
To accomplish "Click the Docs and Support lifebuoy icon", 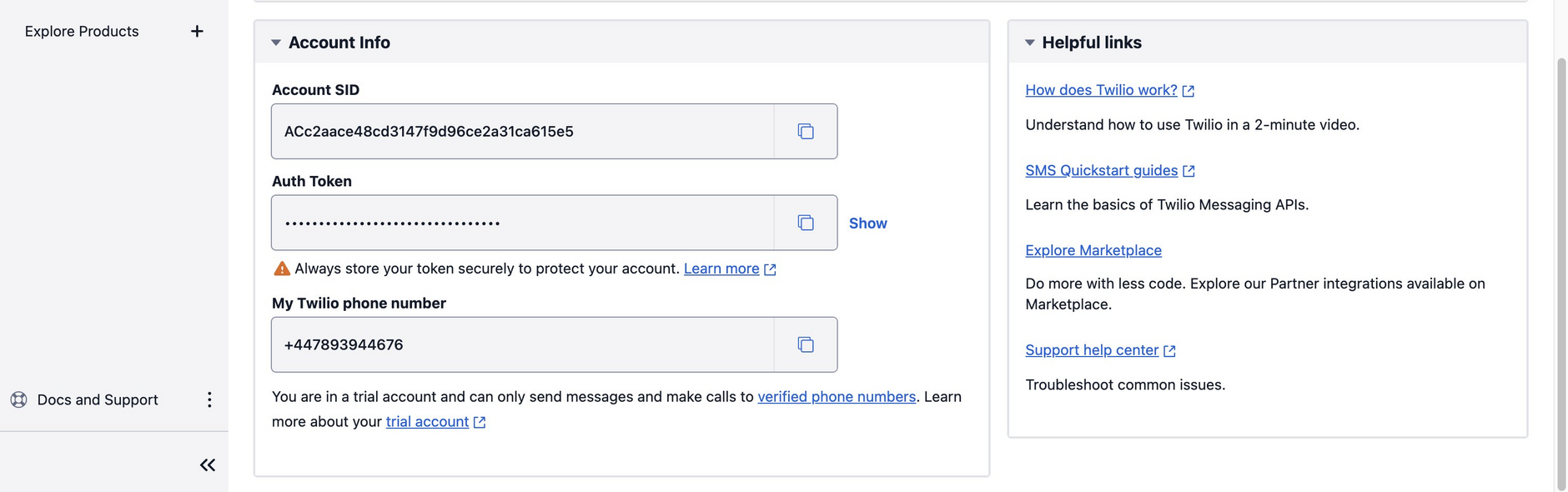I will coord(18,399).
